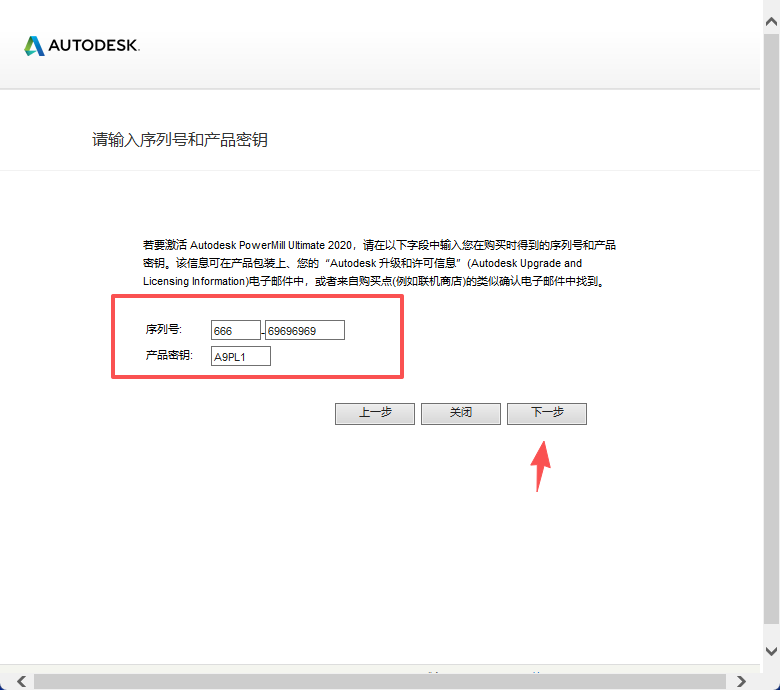Click the horizontal scrollbar right arrow
780x690 pixels.
point(741,681)
